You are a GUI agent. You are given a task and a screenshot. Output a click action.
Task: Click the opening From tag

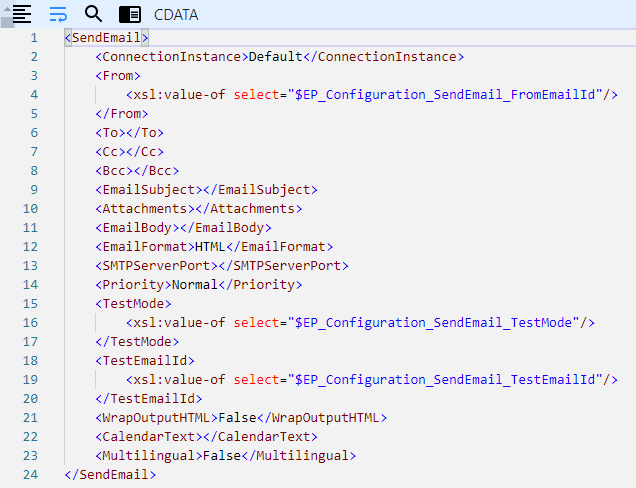click(118, 76)
